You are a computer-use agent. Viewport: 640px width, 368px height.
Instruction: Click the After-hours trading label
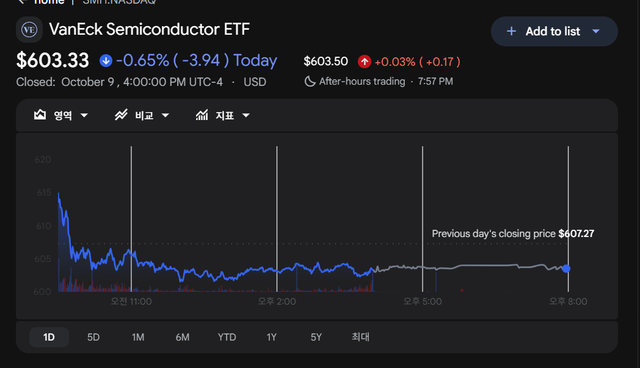pos(362,82)
